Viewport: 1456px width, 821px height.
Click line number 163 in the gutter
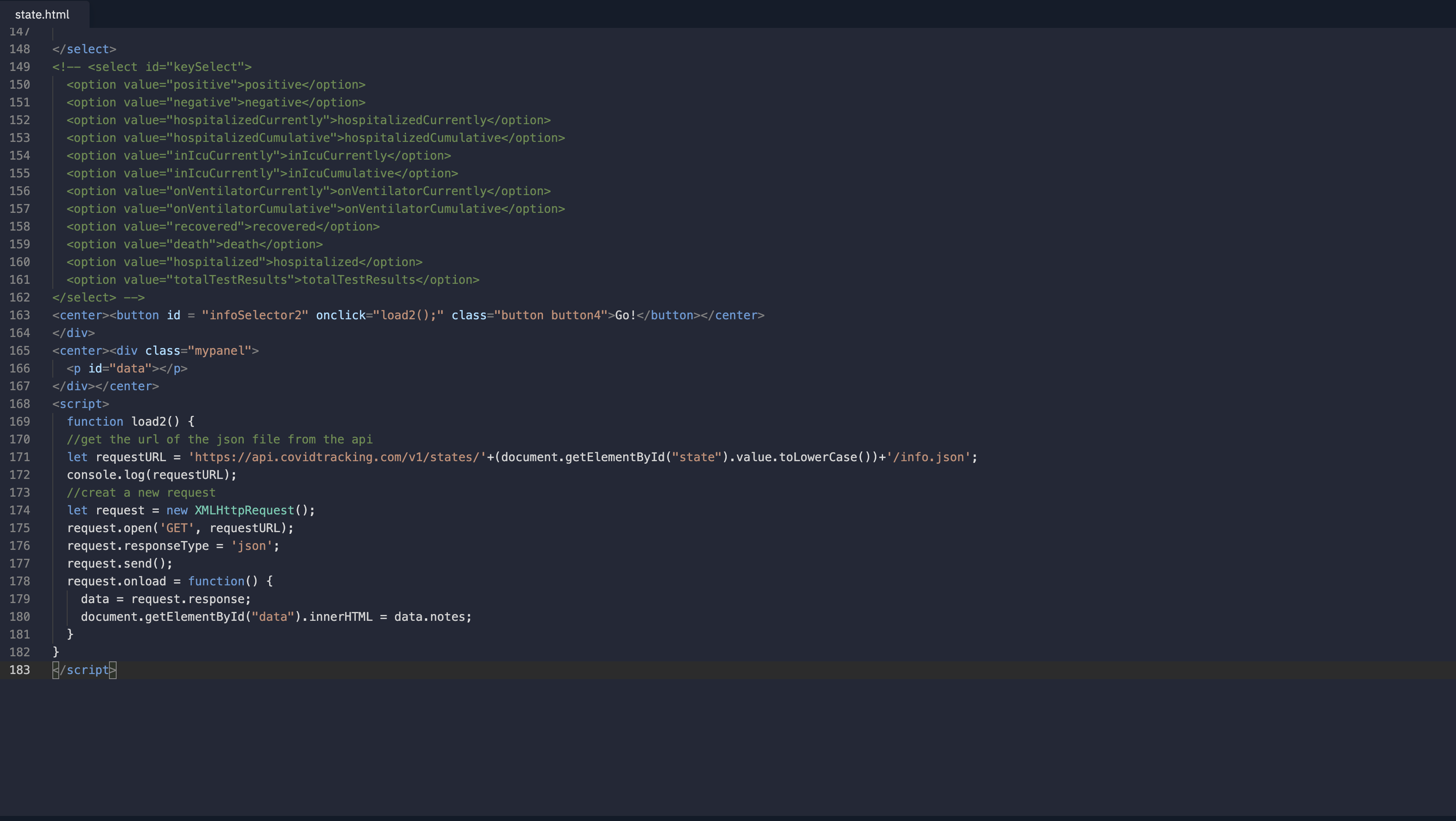(x=20, y=315)
